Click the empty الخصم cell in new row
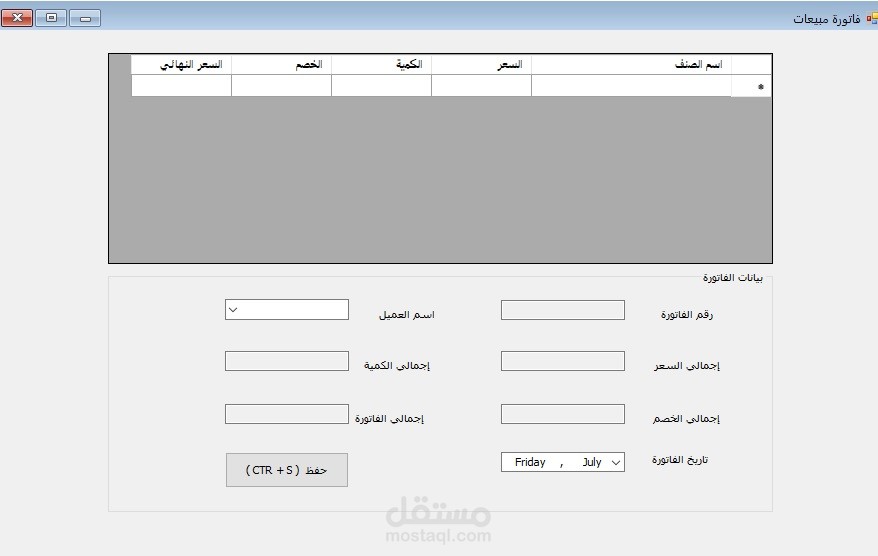This screenshot has width=878, height=556. 281,86
